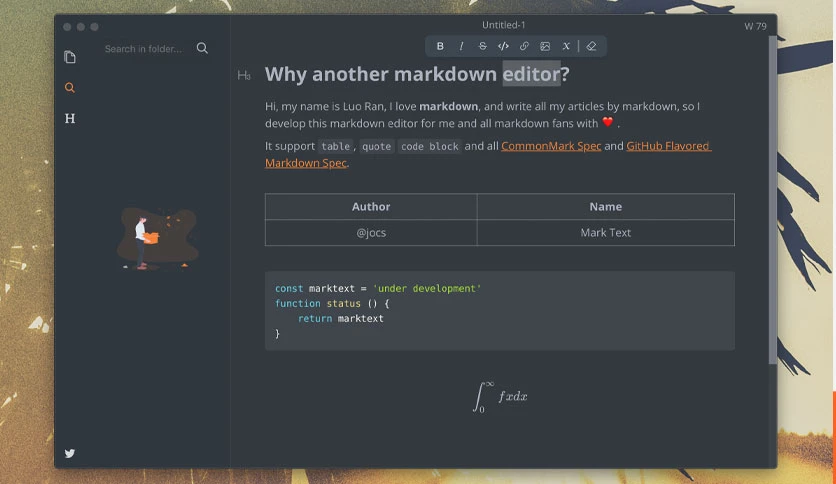
Task: Show table of contents H icon
Action: 70,118
